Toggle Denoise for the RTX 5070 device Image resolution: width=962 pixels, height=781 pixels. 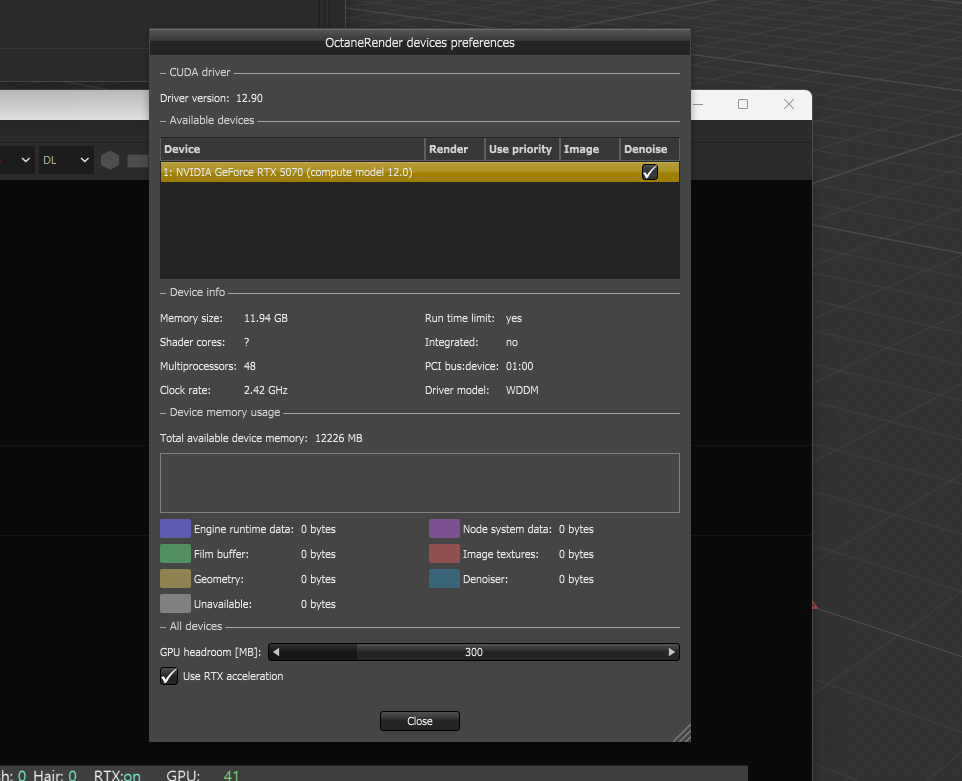(x=650, y=172)
